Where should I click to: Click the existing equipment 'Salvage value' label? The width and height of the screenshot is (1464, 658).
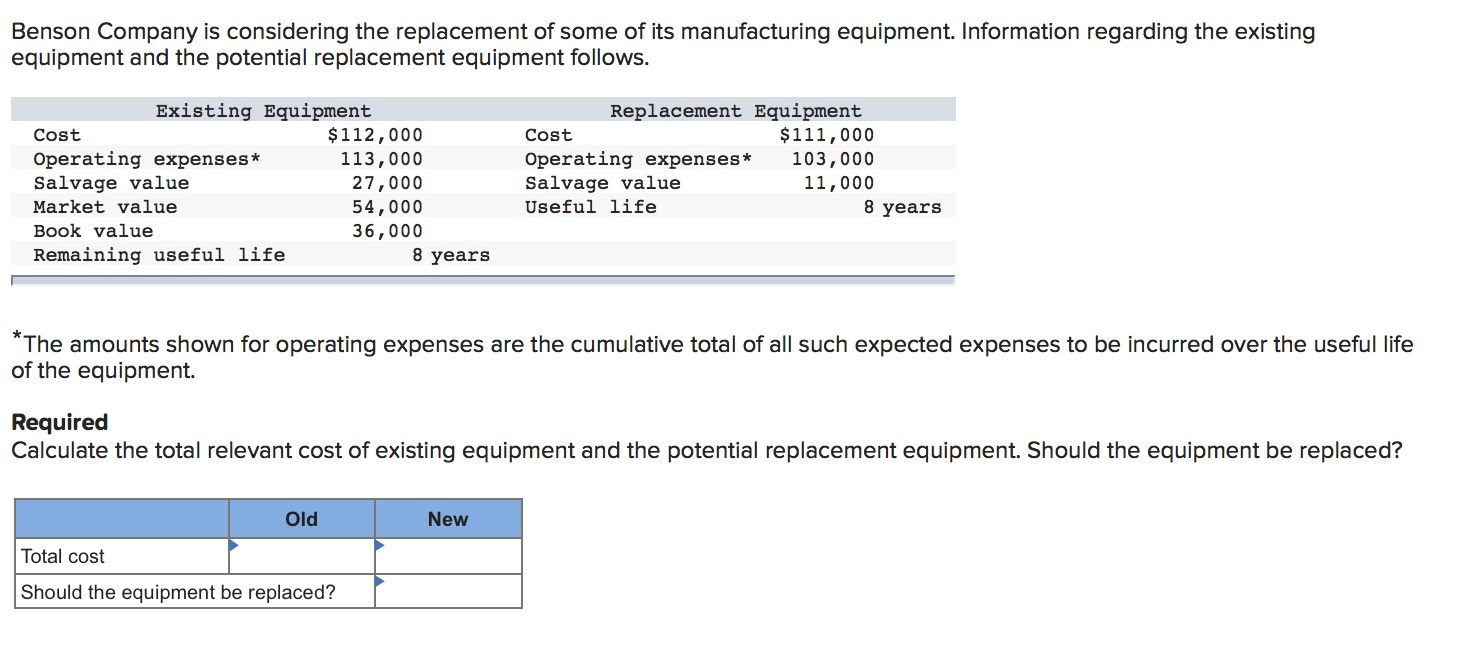(x=111, y=183)
